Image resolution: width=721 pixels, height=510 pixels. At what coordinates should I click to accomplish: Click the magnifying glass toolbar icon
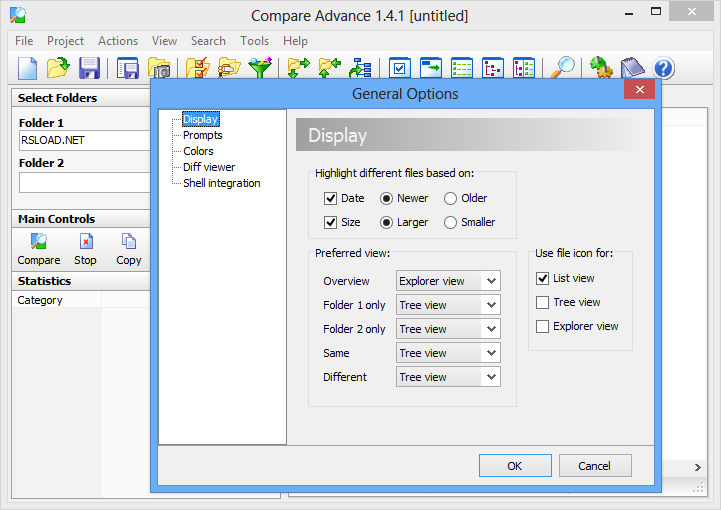pyautogui.click(x=564, y=68)
